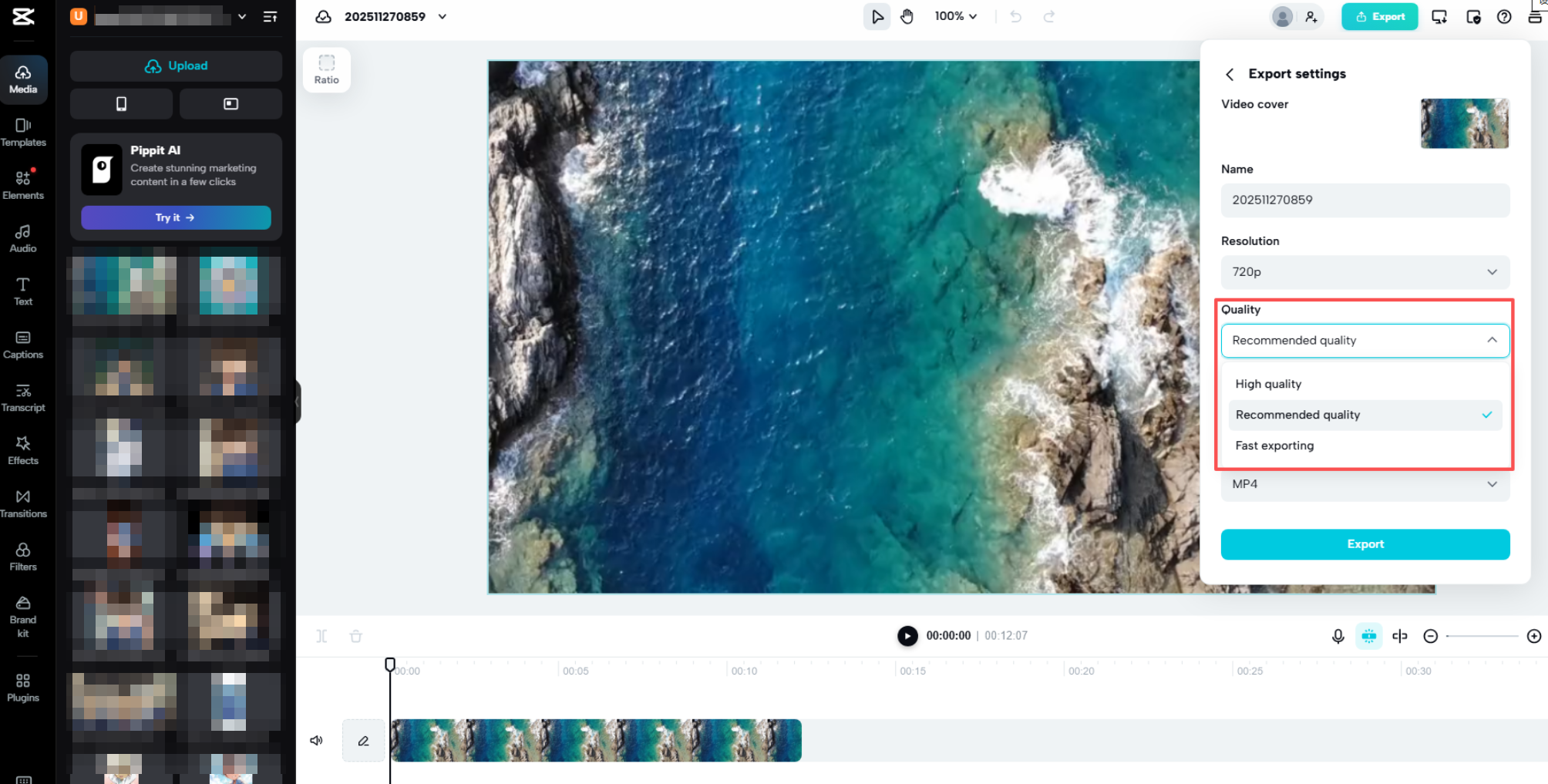Image resolution: width=1548 pixels, height=784 pixels.
Task: Click the video cover thumbnail
Action: (1464, 123)
